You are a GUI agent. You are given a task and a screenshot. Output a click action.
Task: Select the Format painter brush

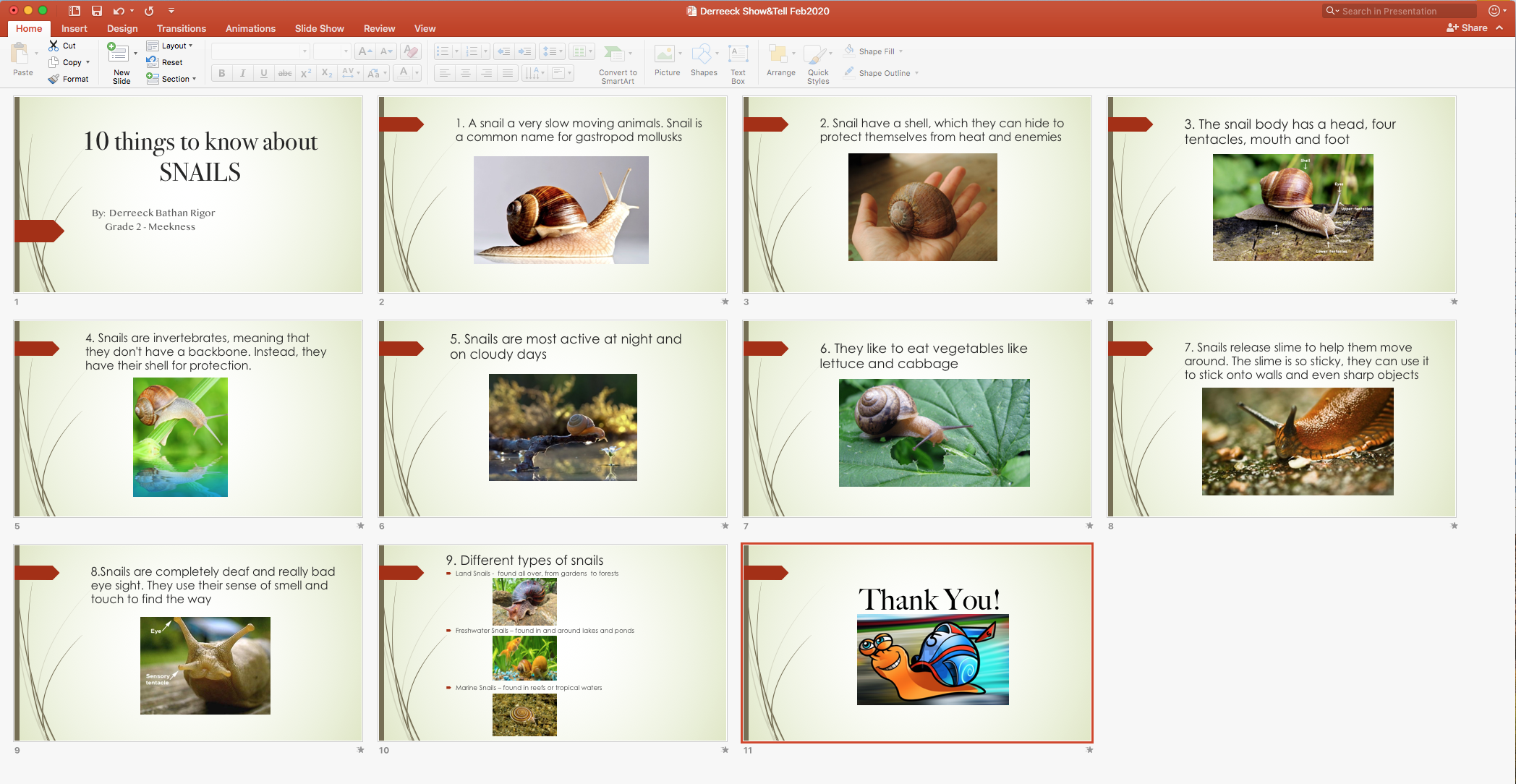coord(54,79)
